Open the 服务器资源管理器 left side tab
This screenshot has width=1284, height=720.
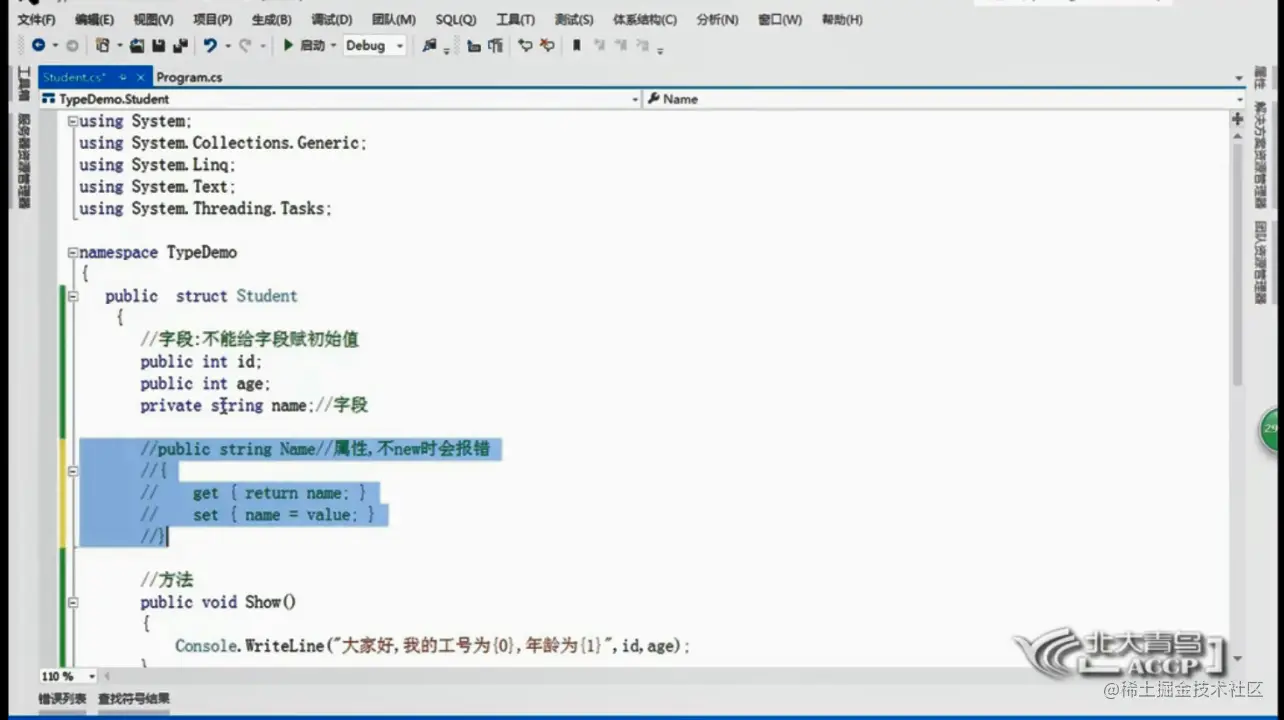click(23, 161)
